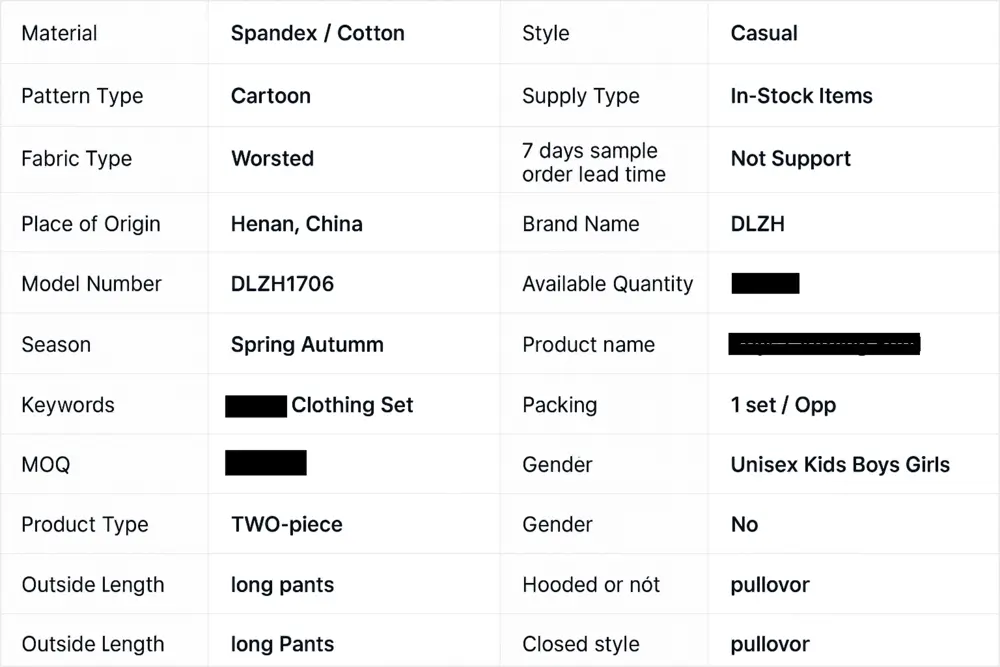The image size is (1000, 667).
Task: Select the 1 set / Opp packing value
Action: (x=783, y=405)
